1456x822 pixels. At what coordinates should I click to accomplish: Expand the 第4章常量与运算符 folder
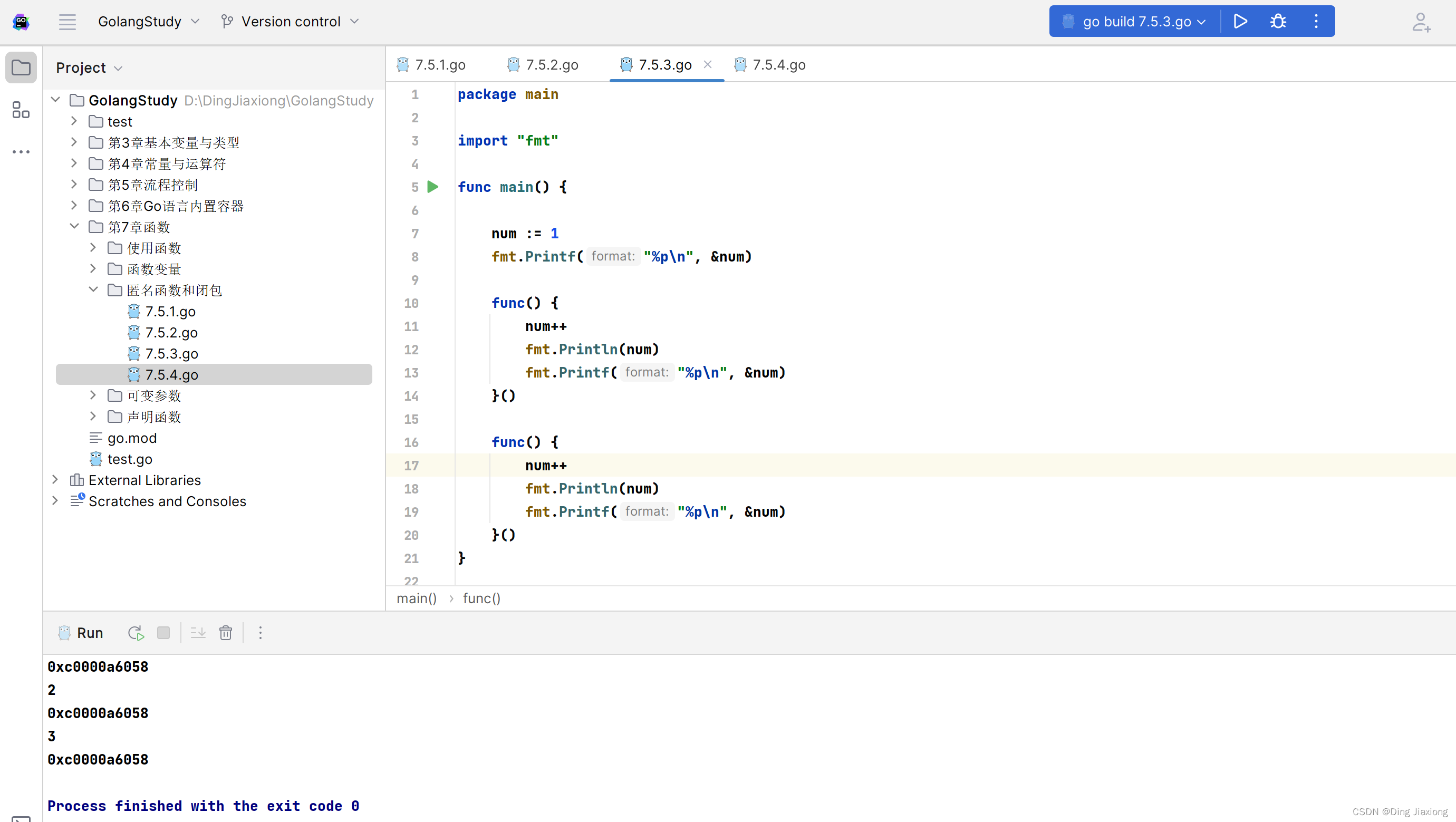coord(74,163)
